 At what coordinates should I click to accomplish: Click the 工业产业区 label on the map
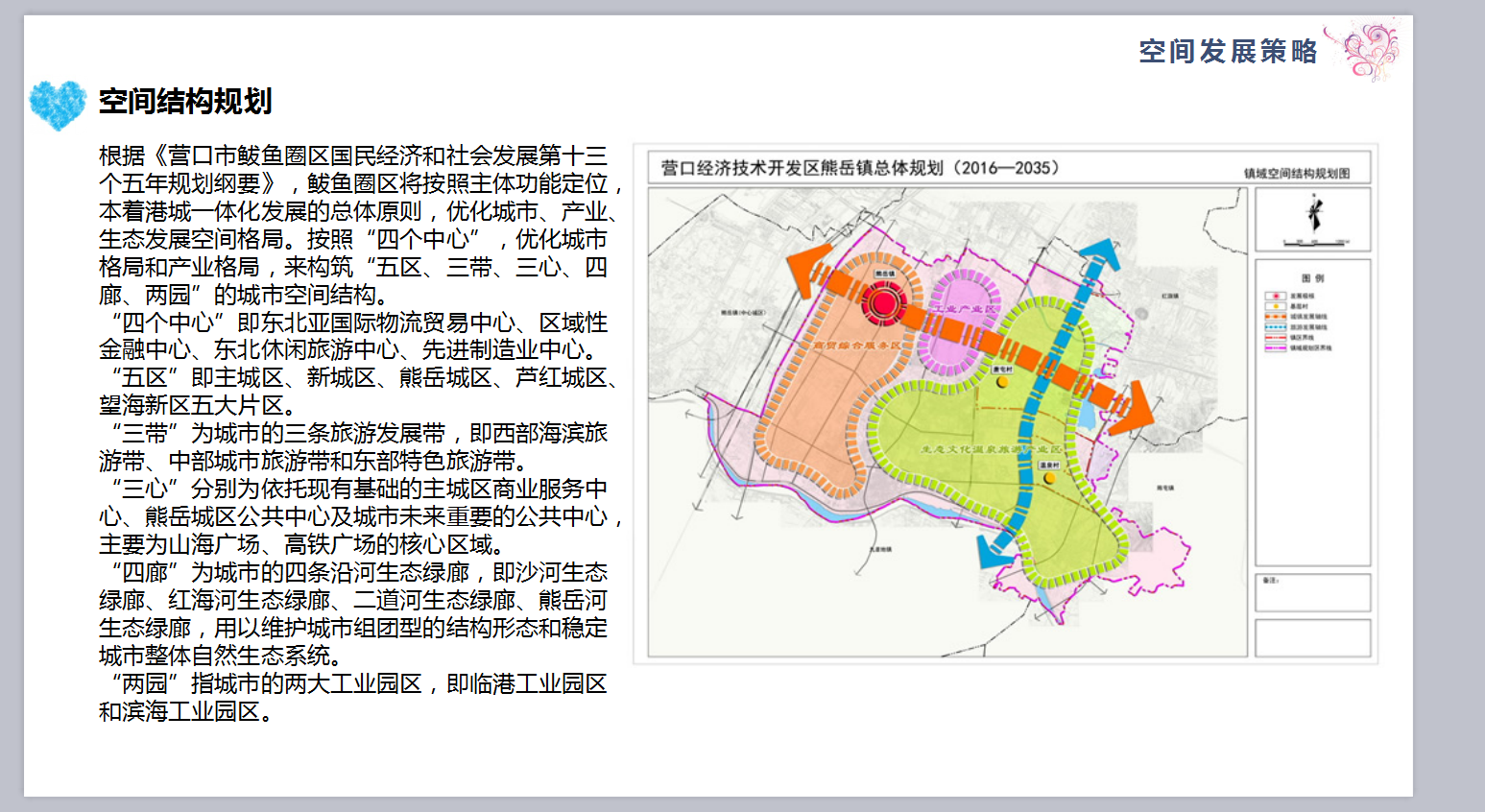(x=964, y=309)
